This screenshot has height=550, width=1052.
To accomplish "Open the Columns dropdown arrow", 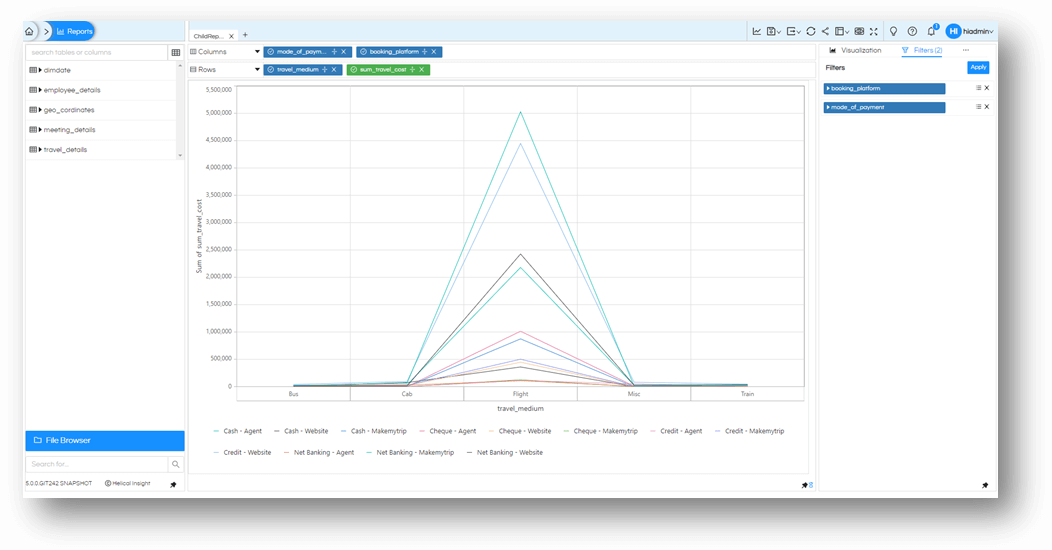I will [x=257, y=52].
